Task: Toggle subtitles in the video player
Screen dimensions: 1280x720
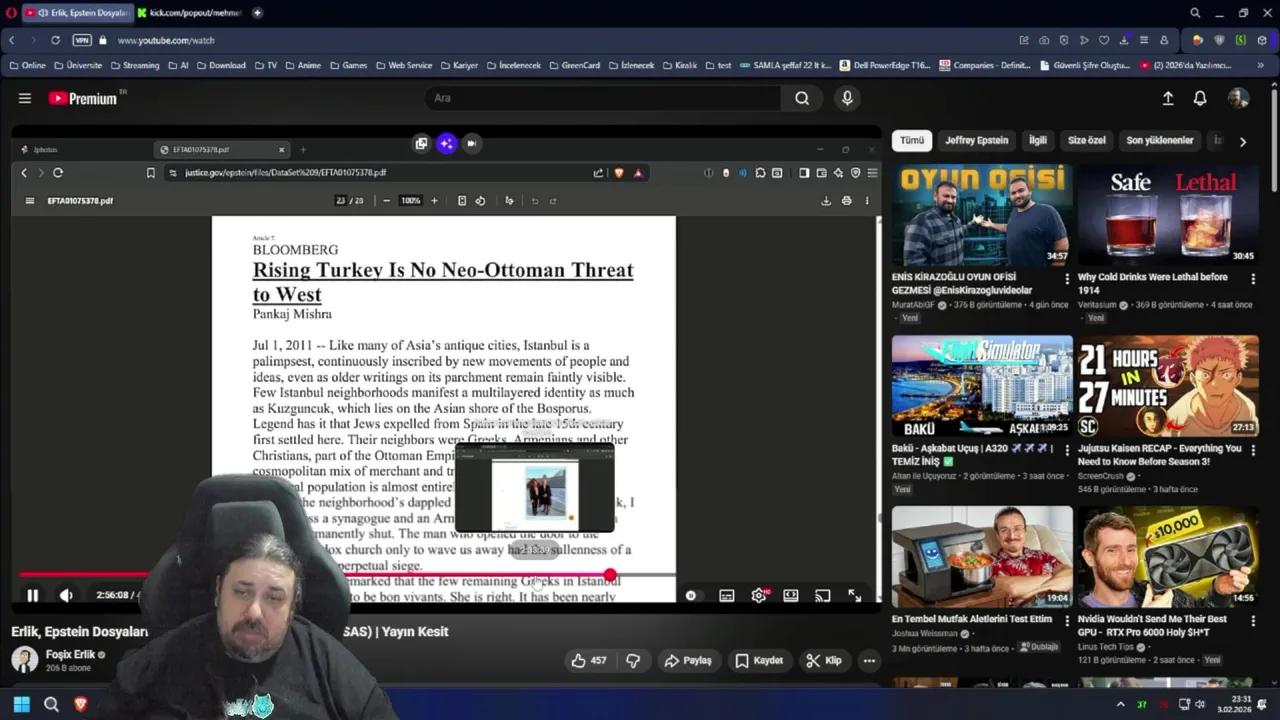Action: [727, 595]
